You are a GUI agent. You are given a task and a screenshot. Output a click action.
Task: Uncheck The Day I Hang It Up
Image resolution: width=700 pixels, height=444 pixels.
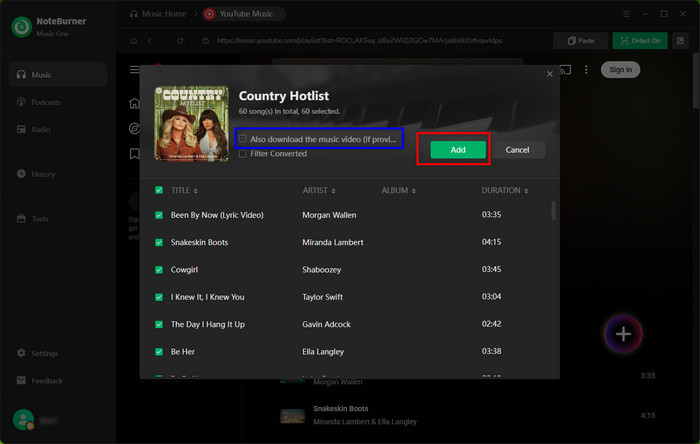(159, 324)
